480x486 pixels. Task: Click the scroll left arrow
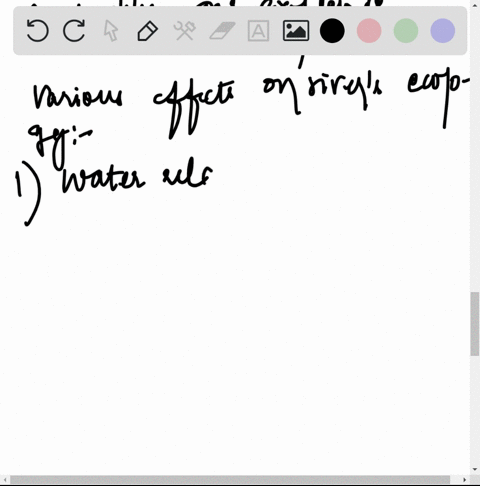[5, 480]
